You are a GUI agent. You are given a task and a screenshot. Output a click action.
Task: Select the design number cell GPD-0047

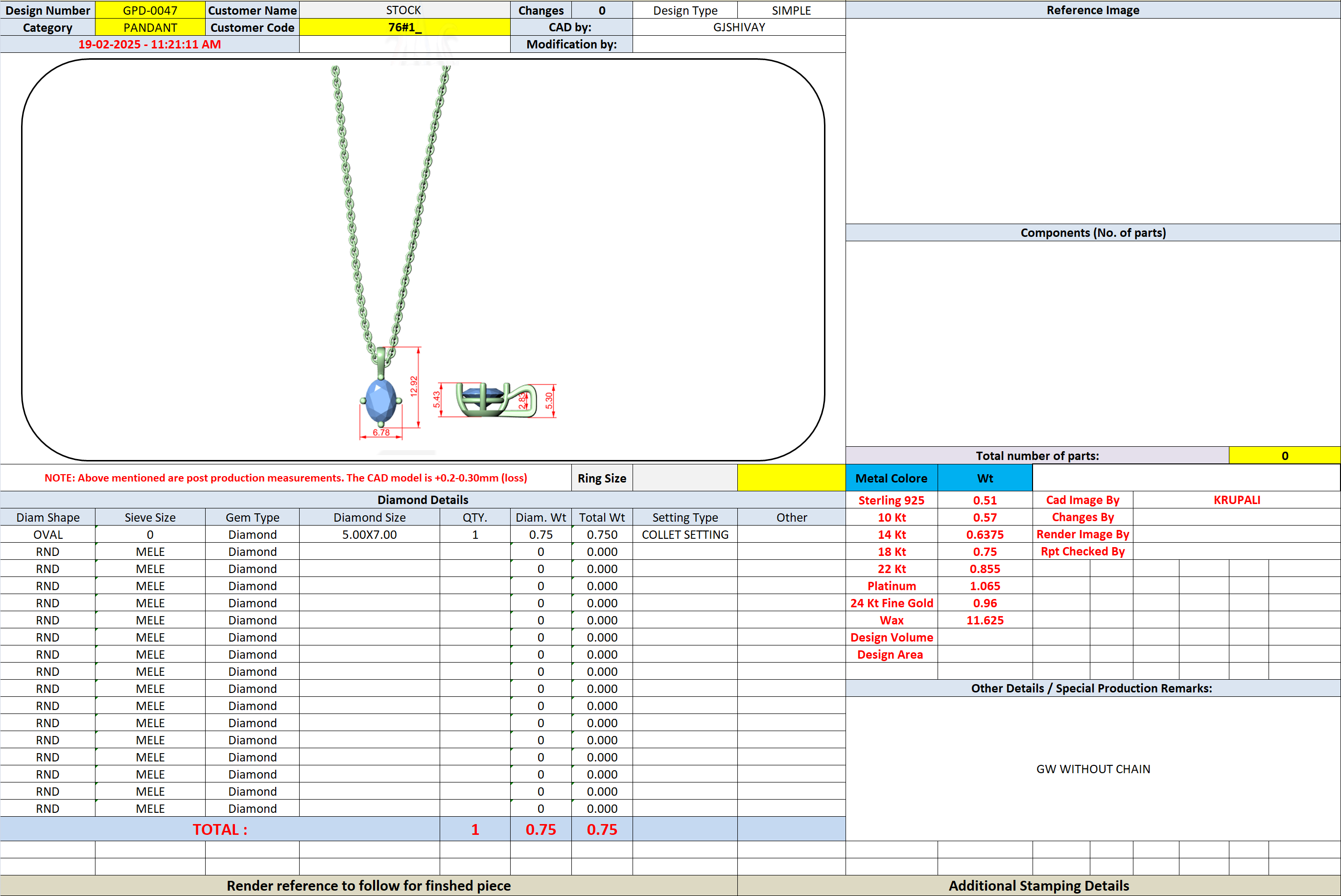150,10
